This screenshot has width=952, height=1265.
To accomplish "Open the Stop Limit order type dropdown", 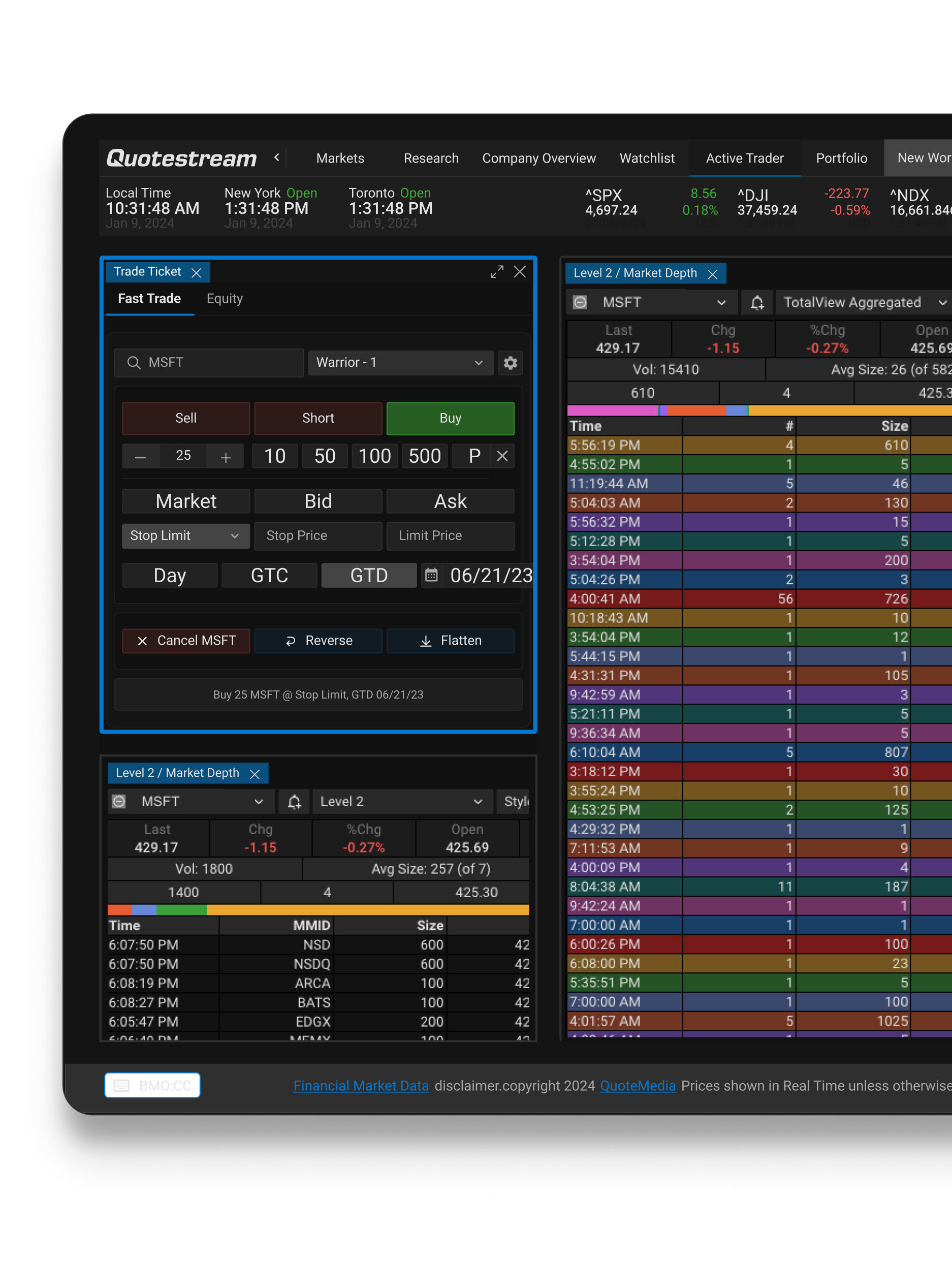I will pos(185,536).
